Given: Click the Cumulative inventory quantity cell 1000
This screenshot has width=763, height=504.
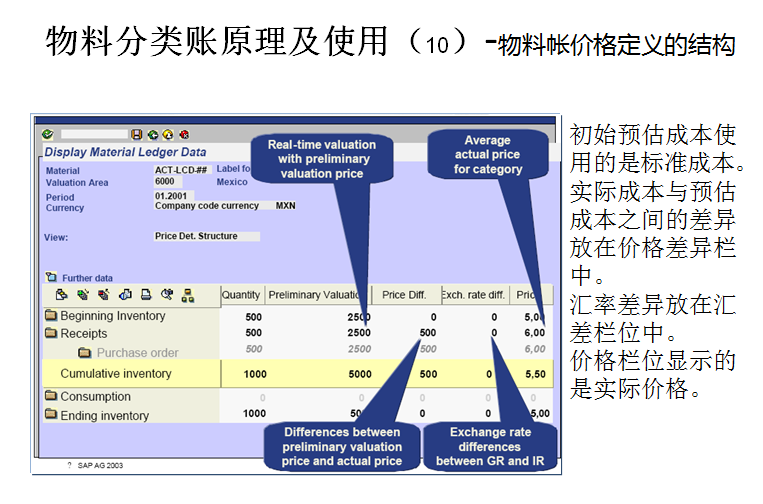Looking at the screenshot, I should click(255, 374).
